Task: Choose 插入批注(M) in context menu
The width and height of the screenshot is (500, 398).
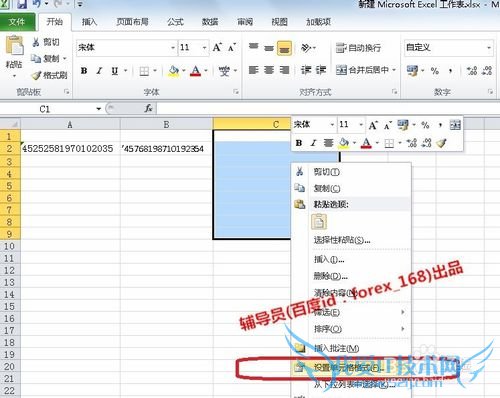Action: [351, 348]
